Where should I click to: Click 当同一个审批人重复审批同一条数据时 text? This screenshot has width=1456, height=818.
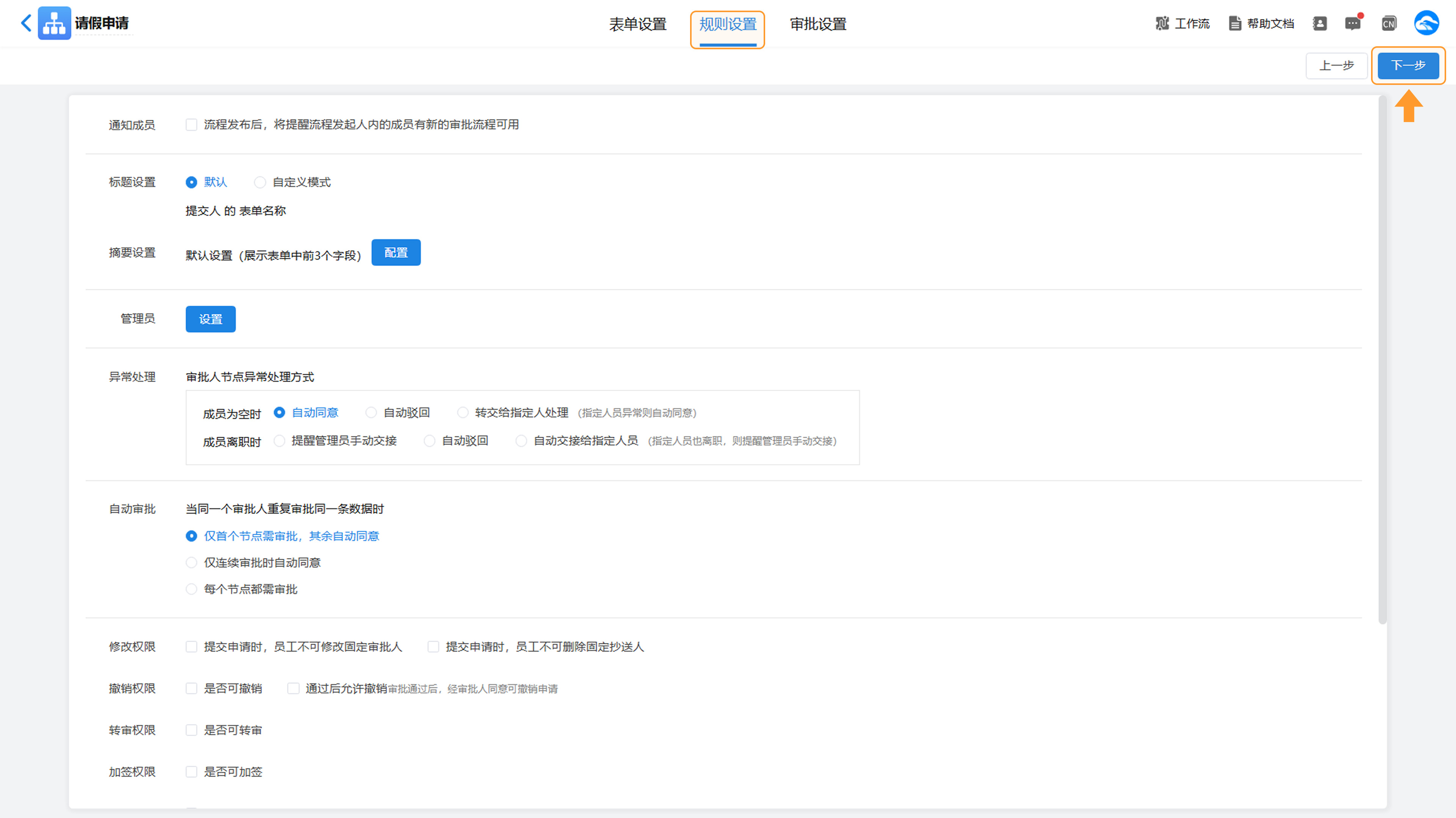285,509
